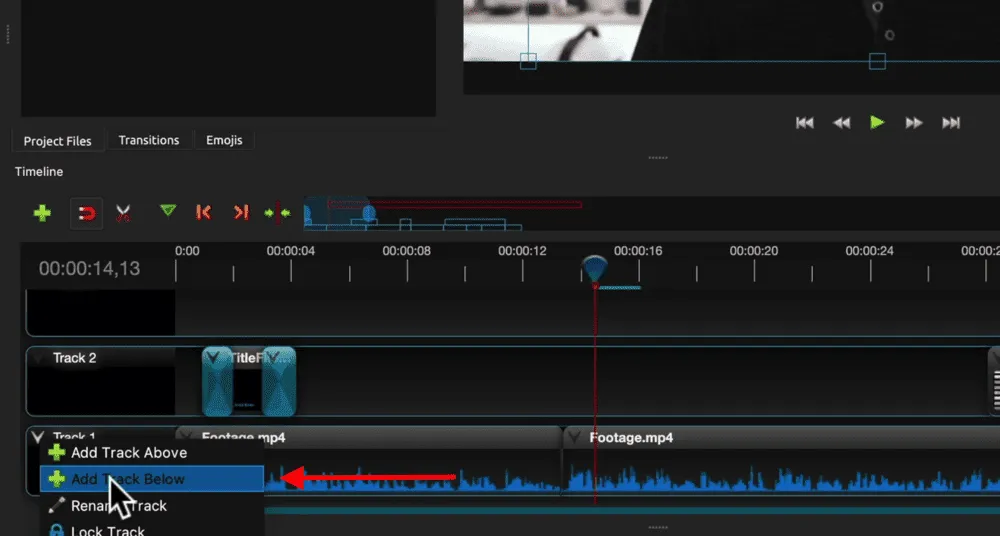Jump to the previous marker

(204, 212)
